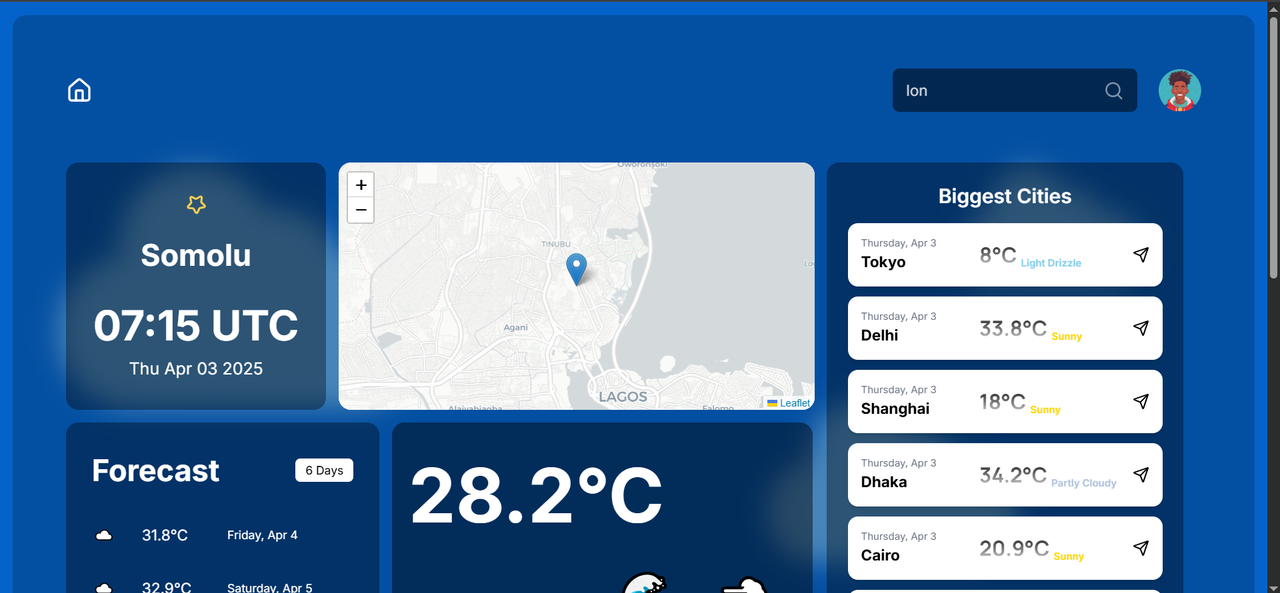
Task: Click the 6 Days forecast button
Action: tap(324, 470)
